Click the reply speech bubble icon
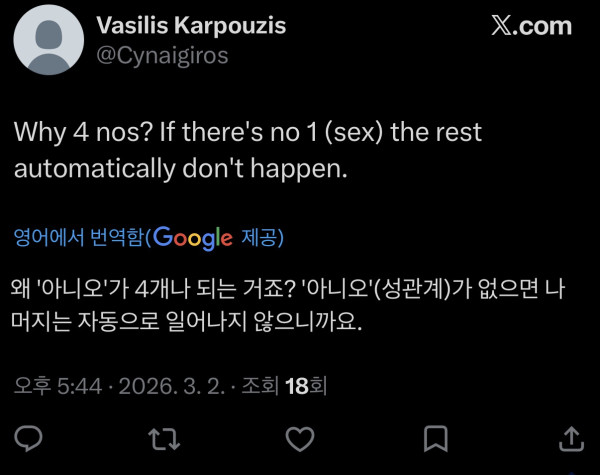Viewport: 600px width, 475px height. (31, 438)
